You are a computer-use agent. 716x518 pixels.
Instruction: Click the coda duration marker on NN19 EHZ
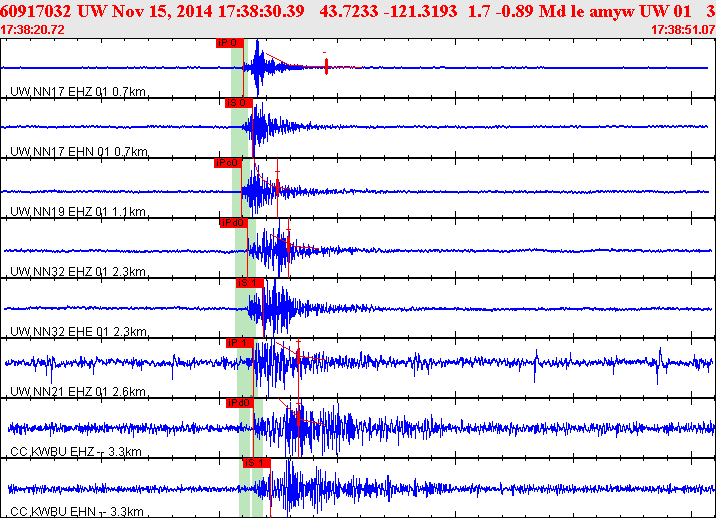[x=277, y=185]
